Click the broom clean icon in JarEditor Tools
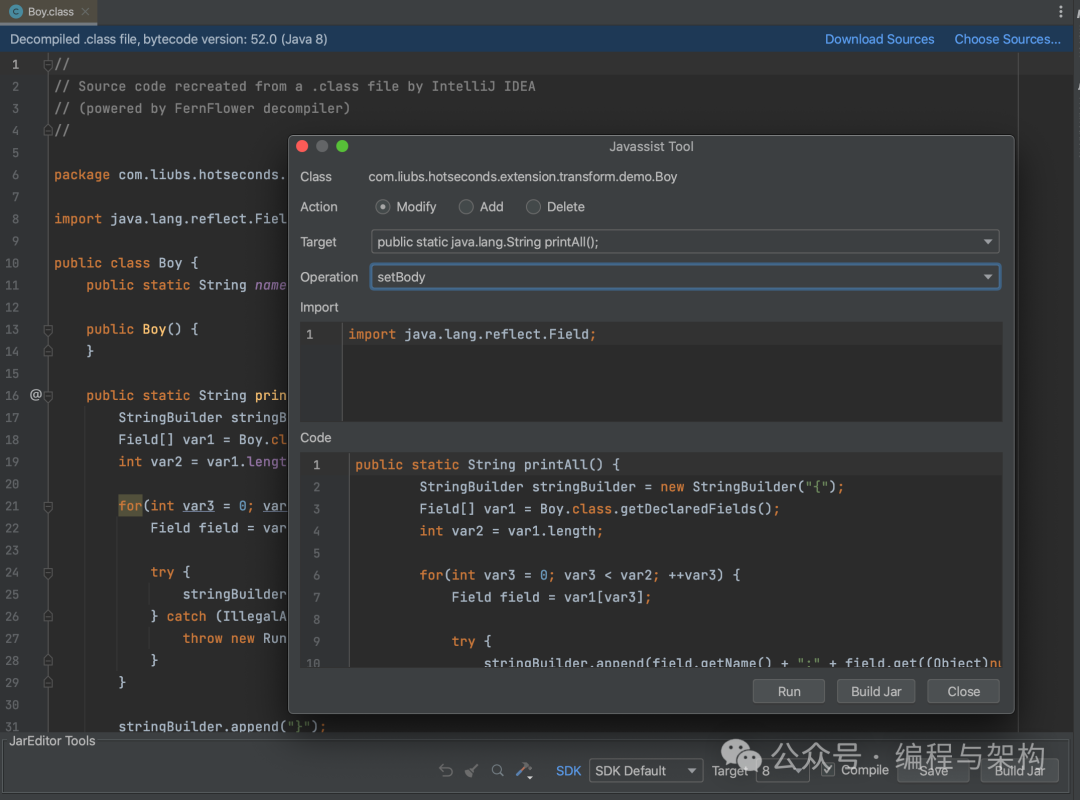Screen dimensions: 1080x800 (472, 770)
